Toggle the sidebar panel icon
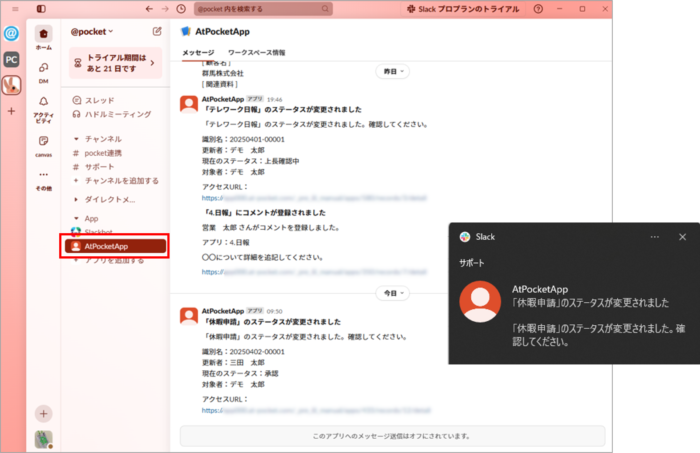 click(41, 9)
